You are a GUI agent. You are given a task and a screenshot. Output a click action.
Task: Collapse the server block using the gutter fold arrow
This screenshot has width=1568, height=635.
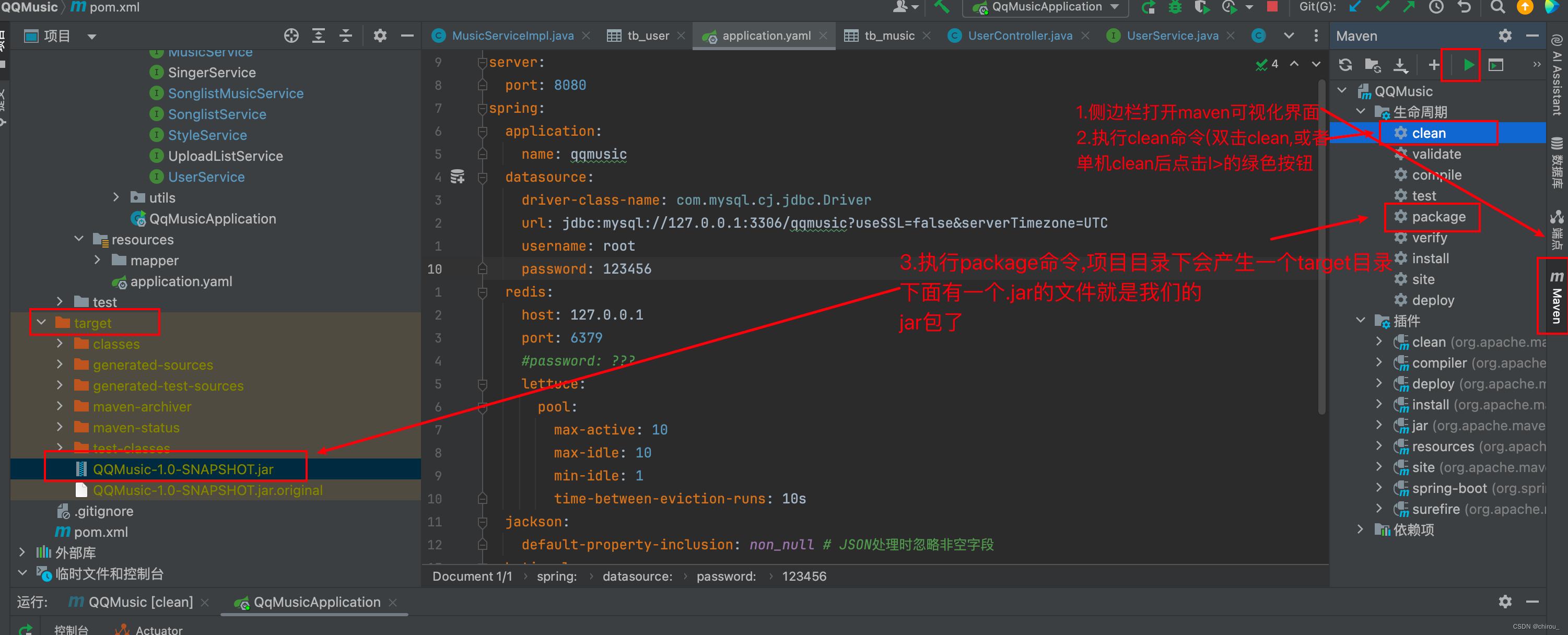coord(483,62)
